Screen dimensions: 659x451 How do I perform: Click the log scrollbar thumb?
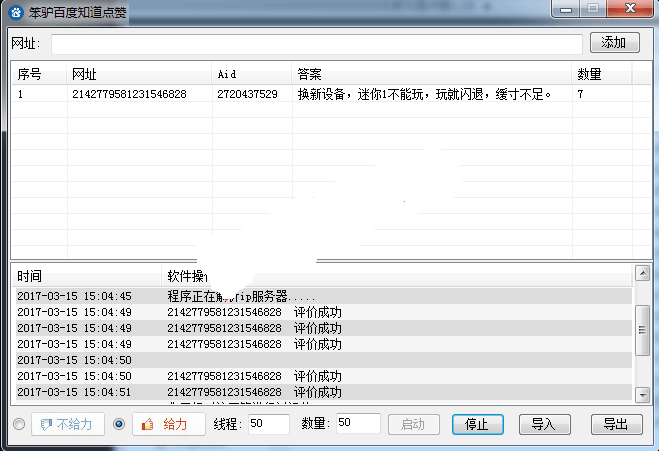[x=643, y=330]
